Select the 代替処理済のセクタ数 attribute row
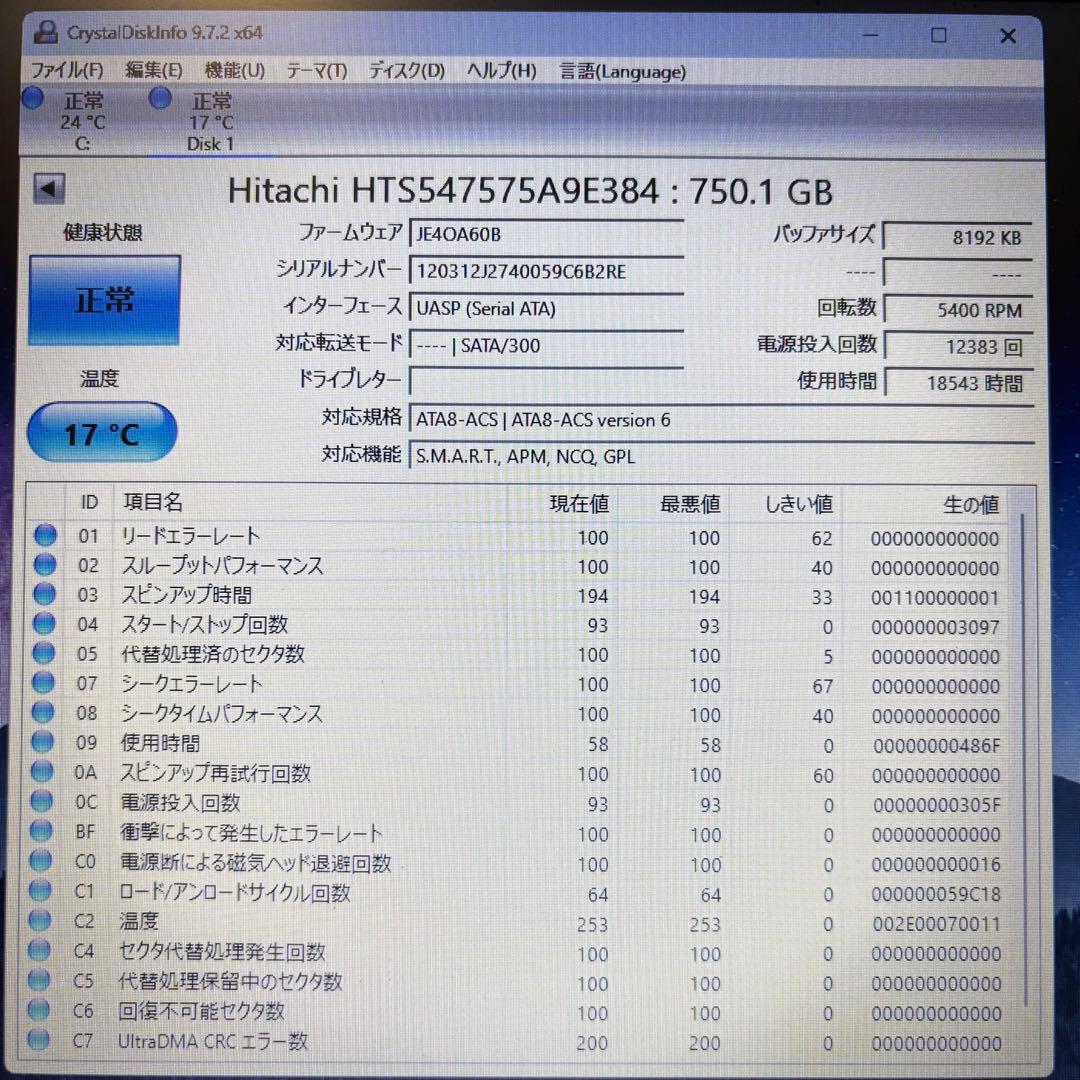The height and width of the screenshot is (1080, 1080). 518,654
